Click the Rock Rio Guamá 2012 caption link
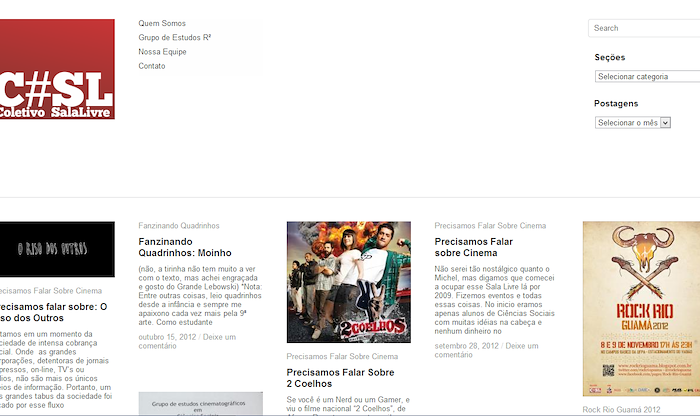 621,410
